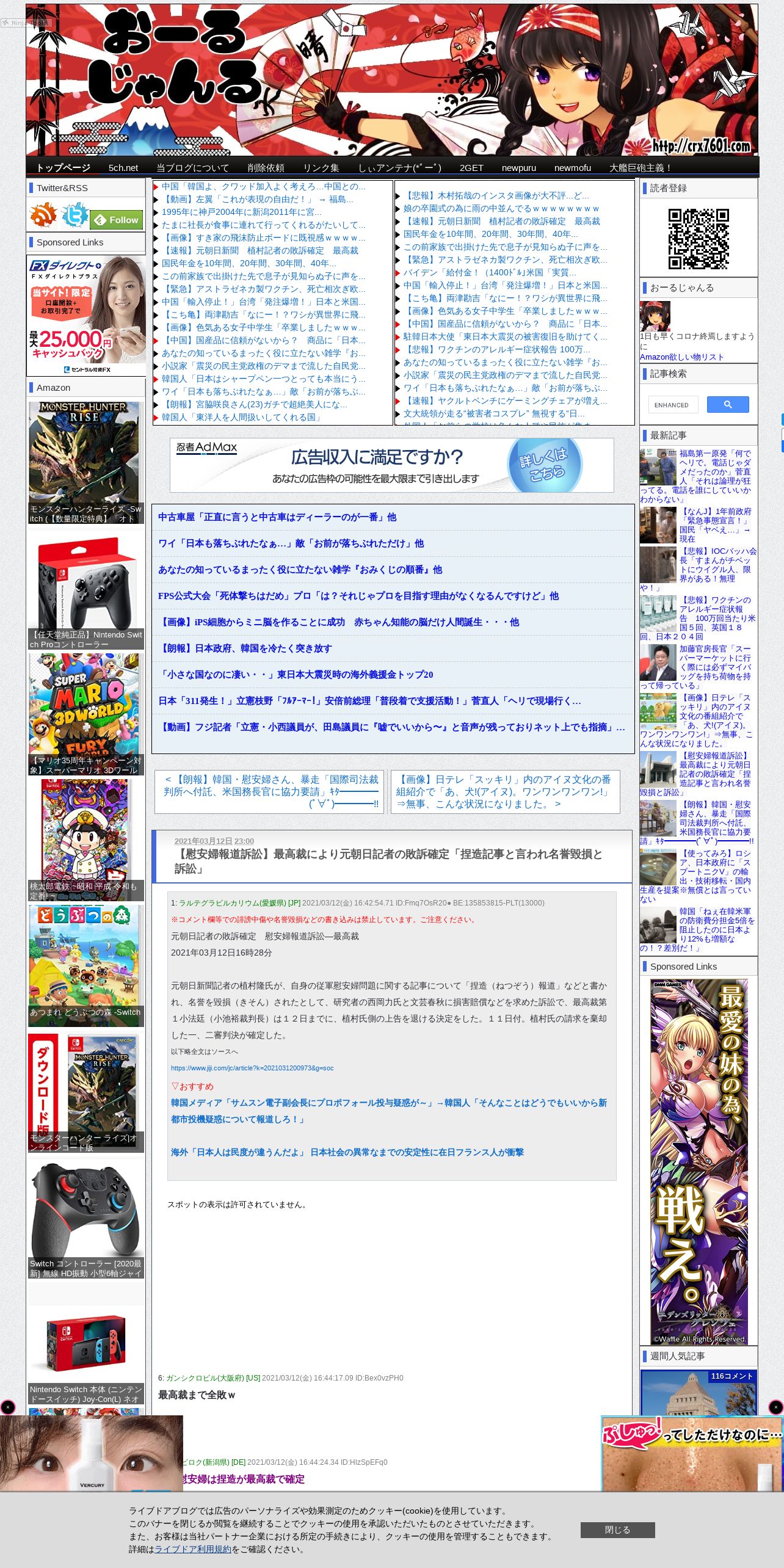
Task: Click the eye-drop ad image at bottom left
Action: pos(92,1453)
